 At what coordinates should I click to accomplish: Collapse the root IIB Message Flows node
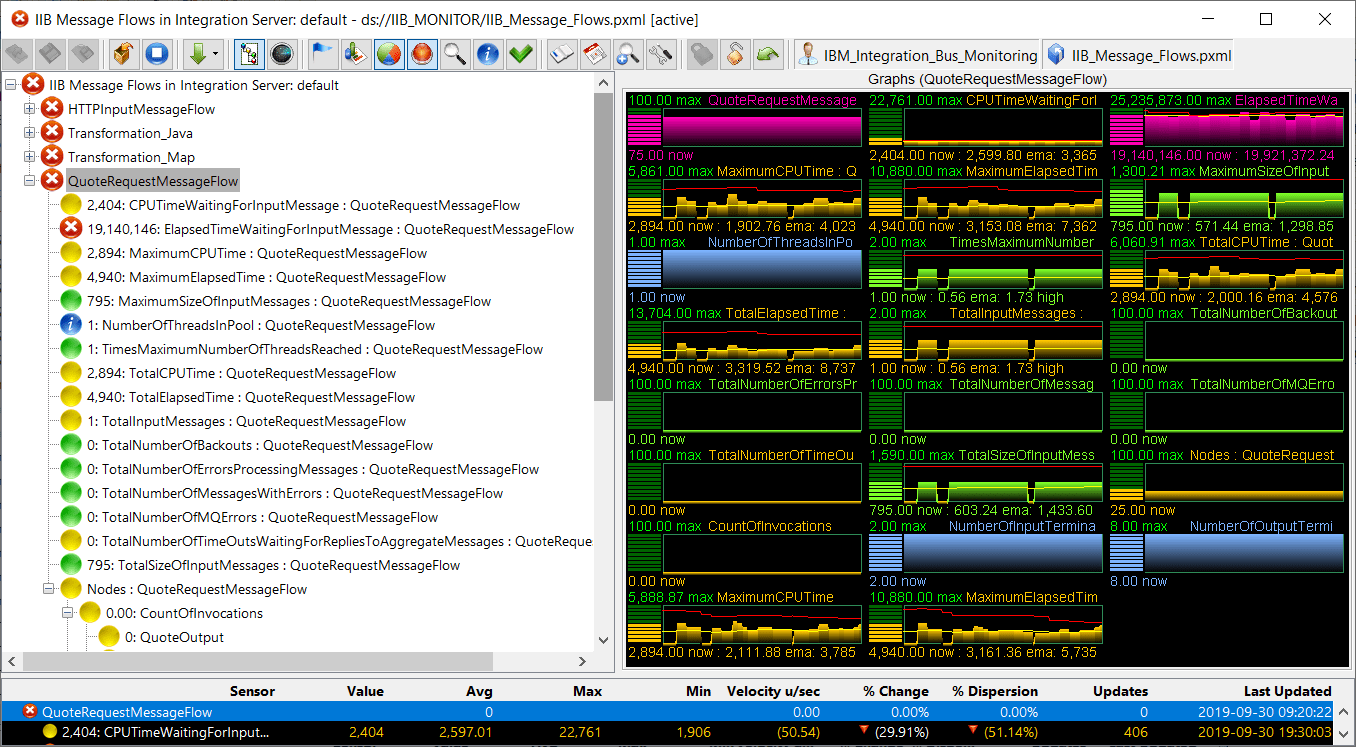(10, 85)
